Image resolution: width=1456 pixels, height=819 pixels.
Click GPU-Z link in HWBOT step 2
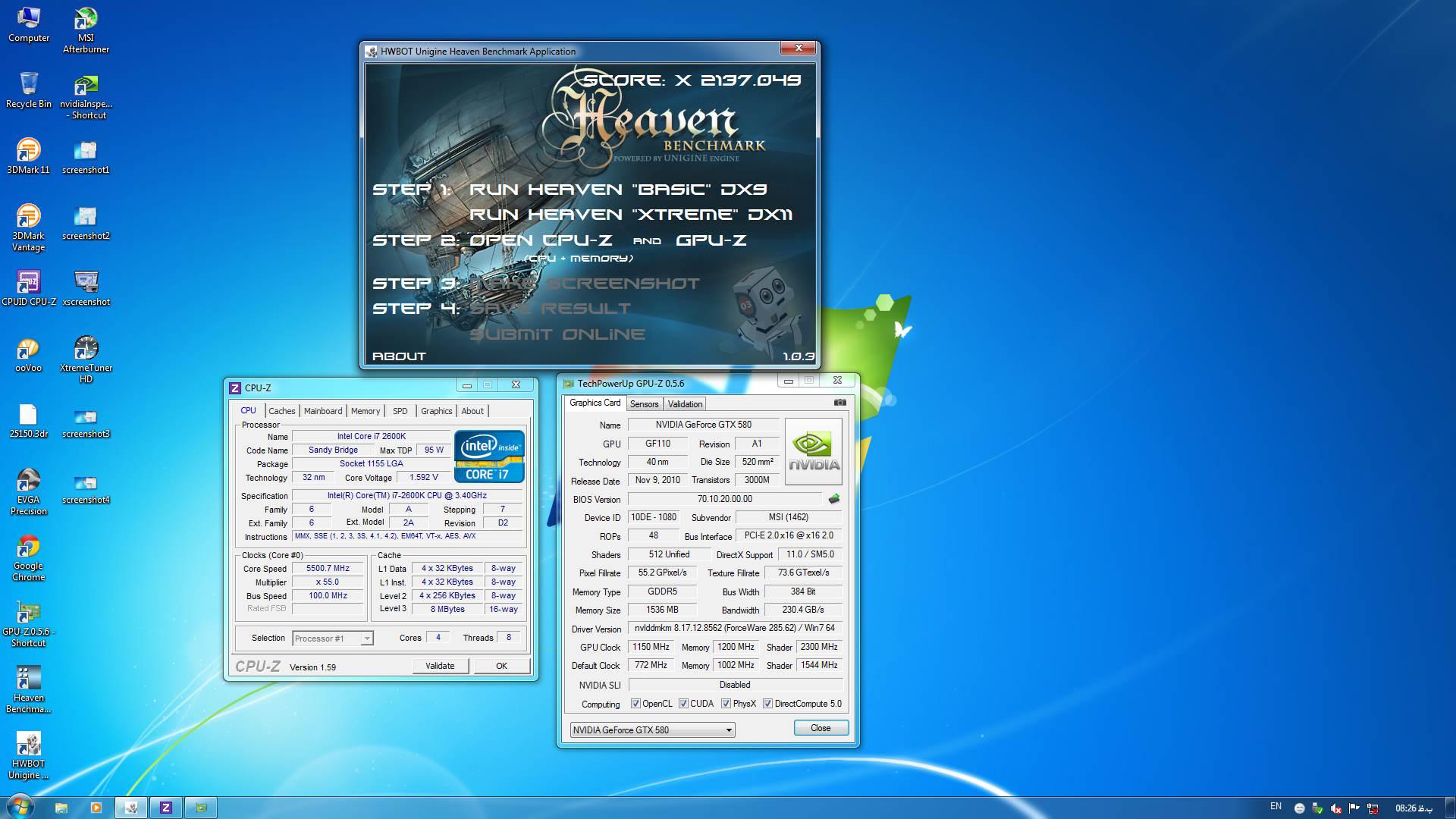711,240
